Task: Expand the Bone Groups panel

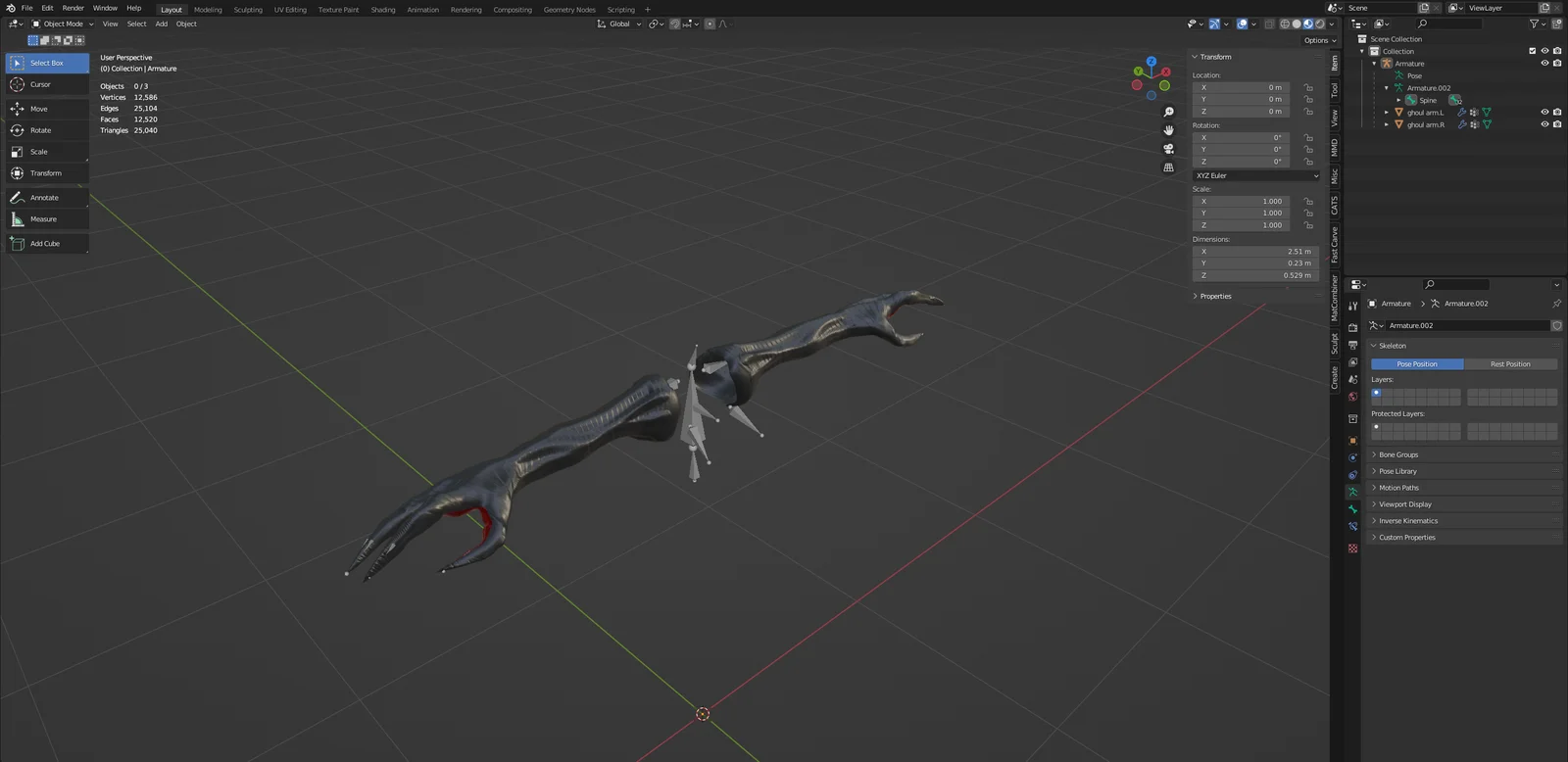Action: pos(1398,455)
